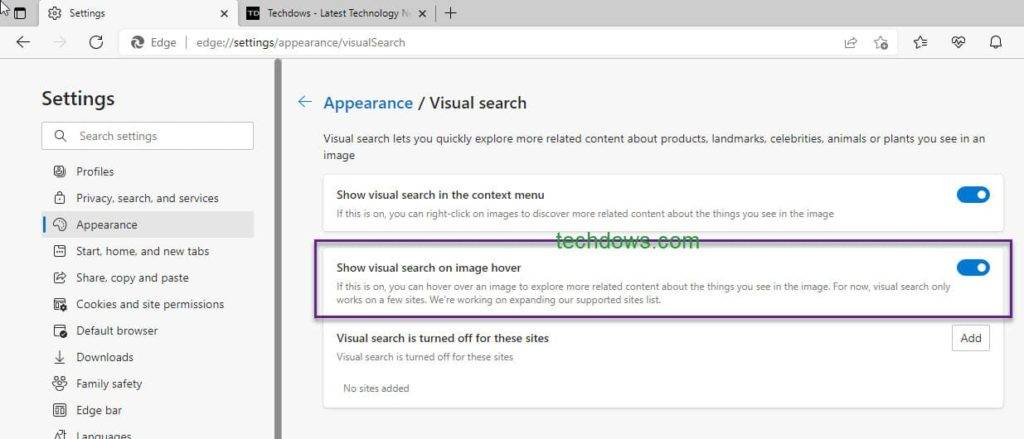The height and width of the screenshot is (439, 1024).
Task: Open Privacy, search, and services settings
Action: [x=147, y=198]
